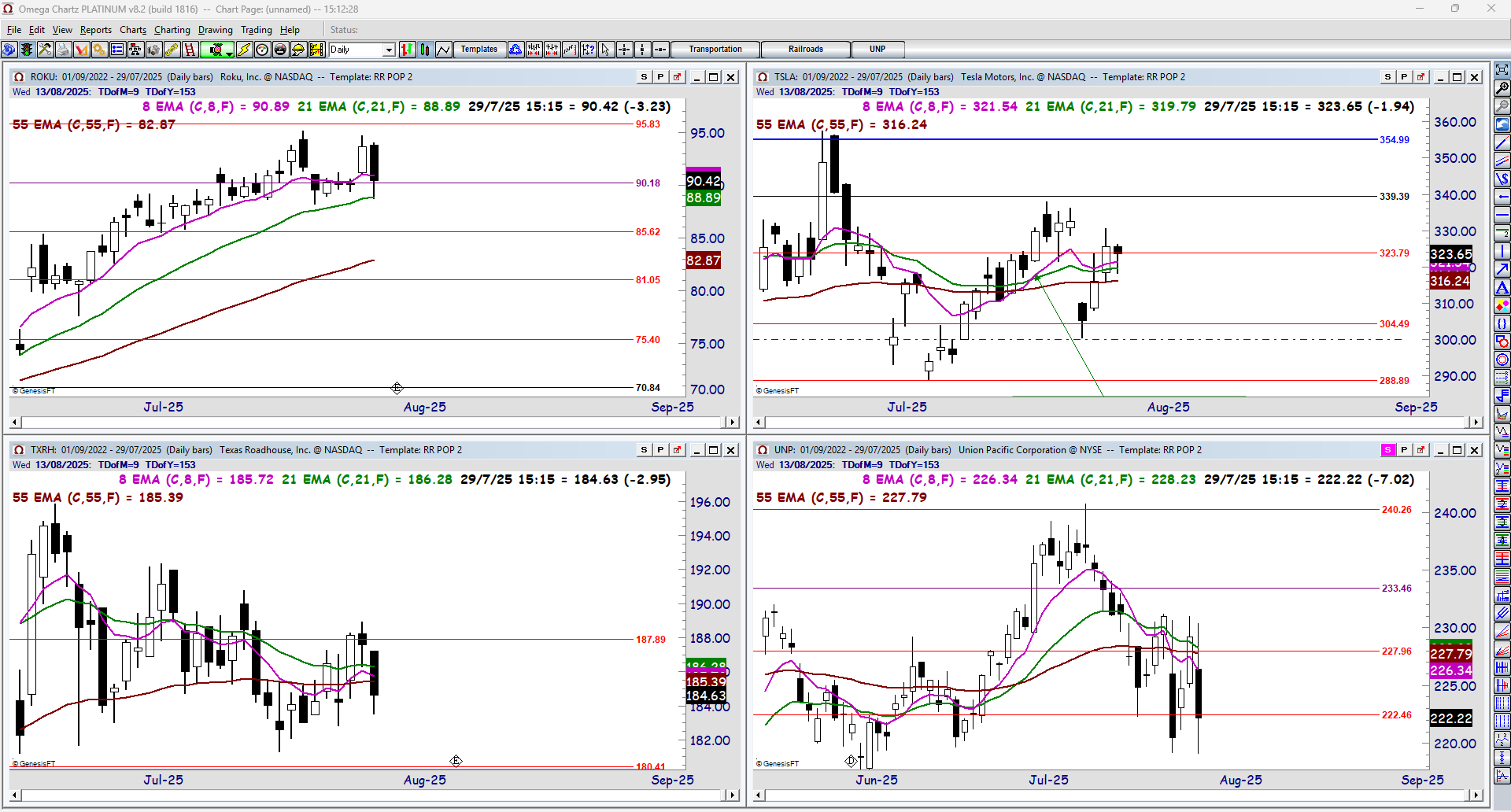The image size is (1511, 812).
Task: Click the 354.99 level label on TSLA chart
Action: click(1395, 140)
